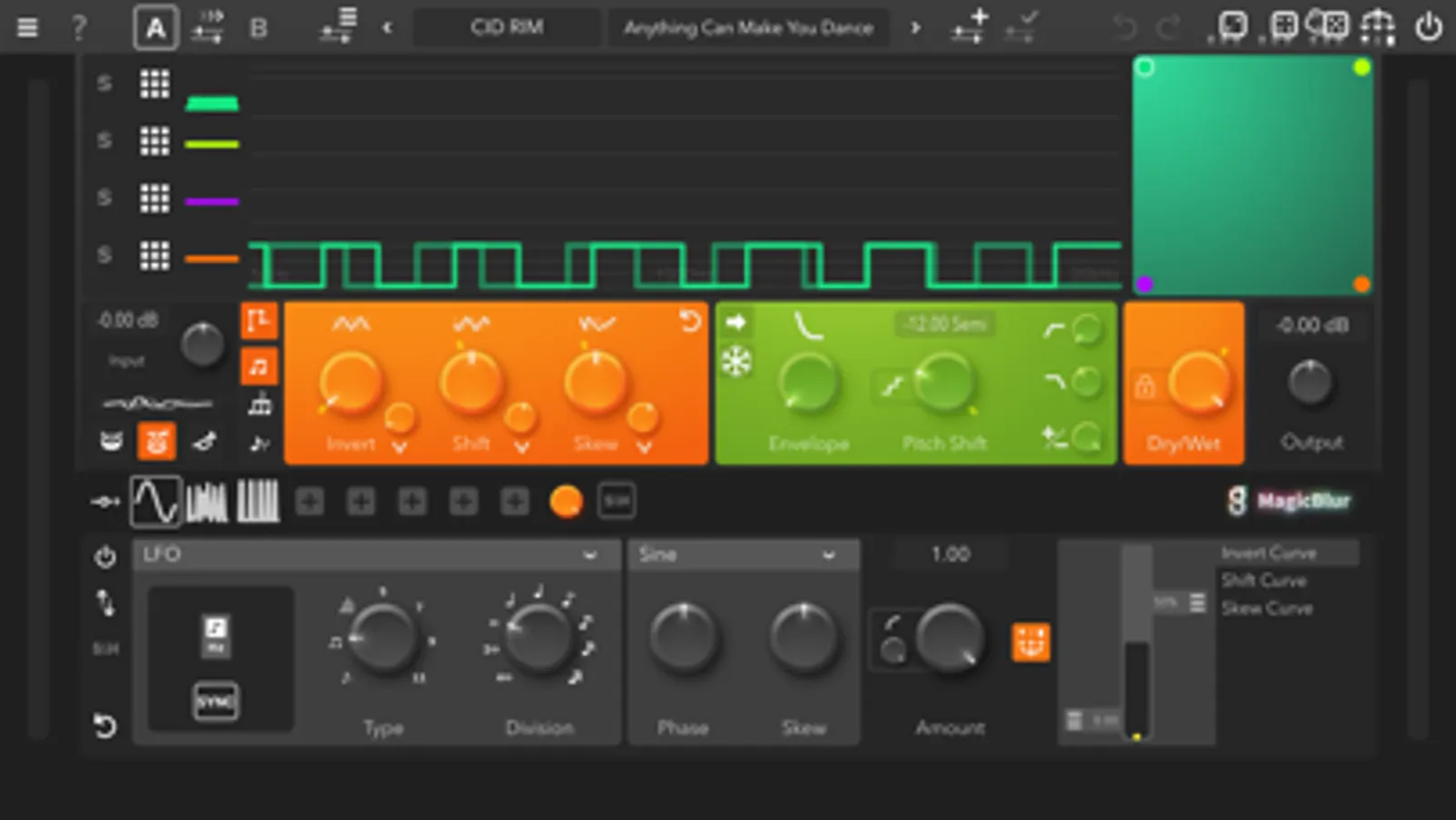Viewport: 1456px width, 820px height.
Task: Select Shift Curve modulation target
Action: pyautogui.click(x=1264, y=580)
